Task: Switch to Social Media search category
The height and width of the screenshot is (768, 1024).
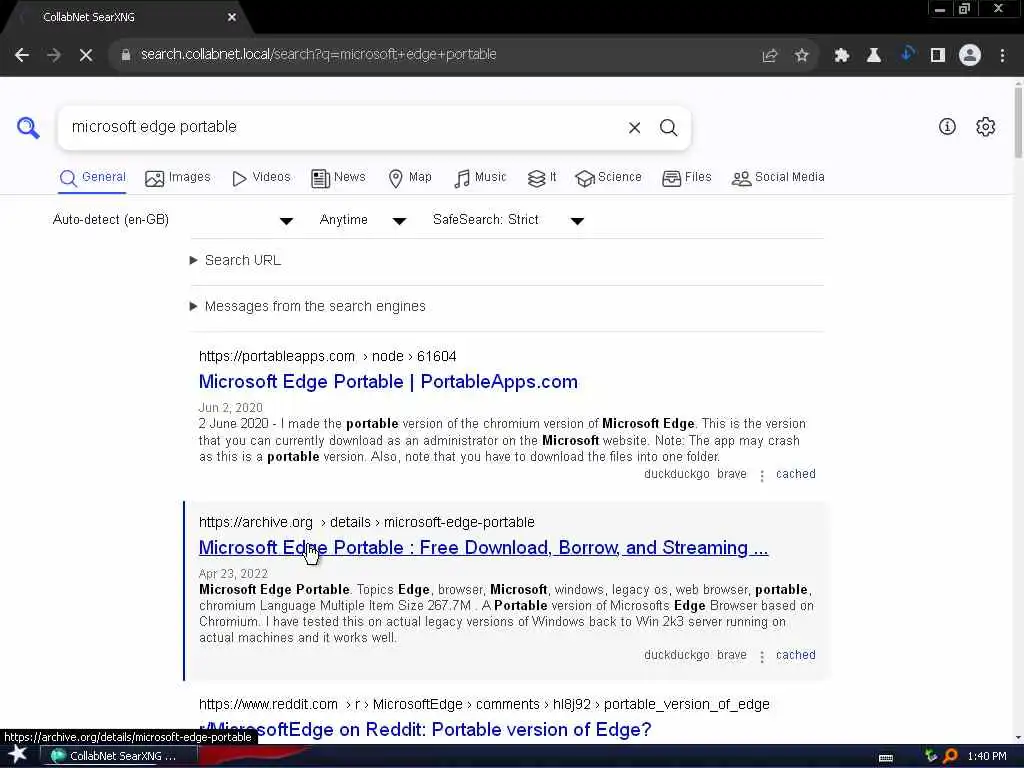Action: [x=778, y=178]
